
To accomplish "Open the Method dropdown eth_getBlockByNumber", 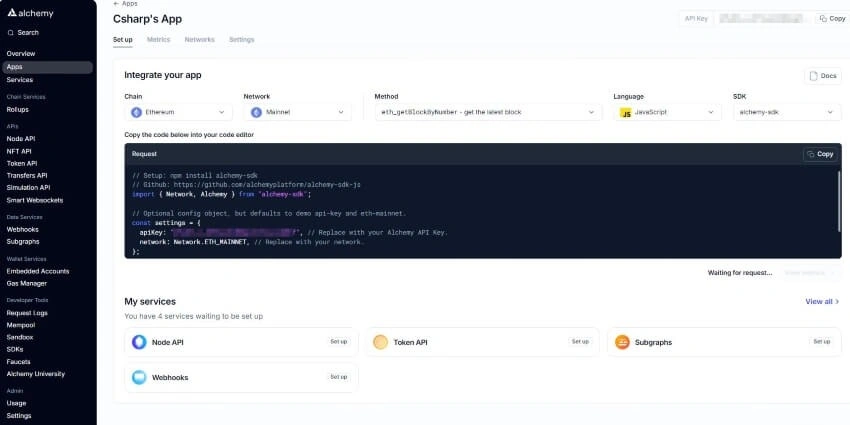I will (x=488, y=112).
